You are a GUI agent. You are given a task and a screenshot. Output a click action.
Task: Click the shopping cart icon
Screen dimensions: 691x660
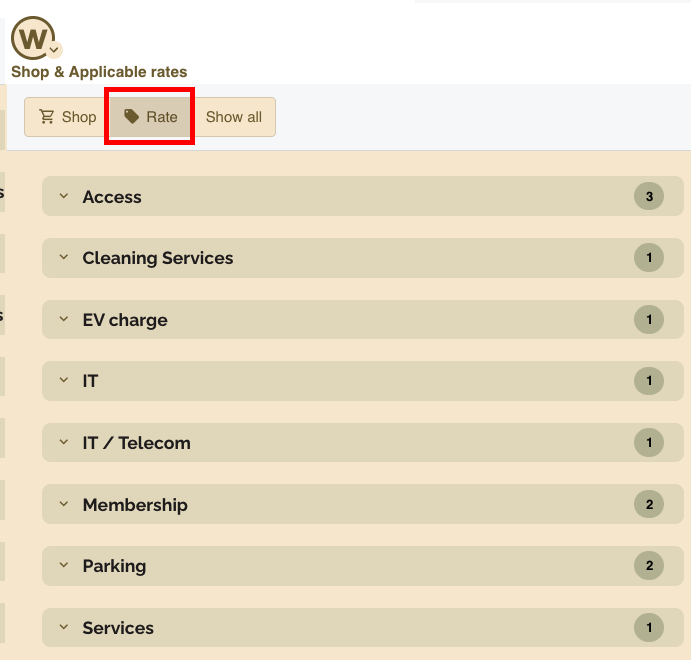pyautogui.click(x=46, y=117)
